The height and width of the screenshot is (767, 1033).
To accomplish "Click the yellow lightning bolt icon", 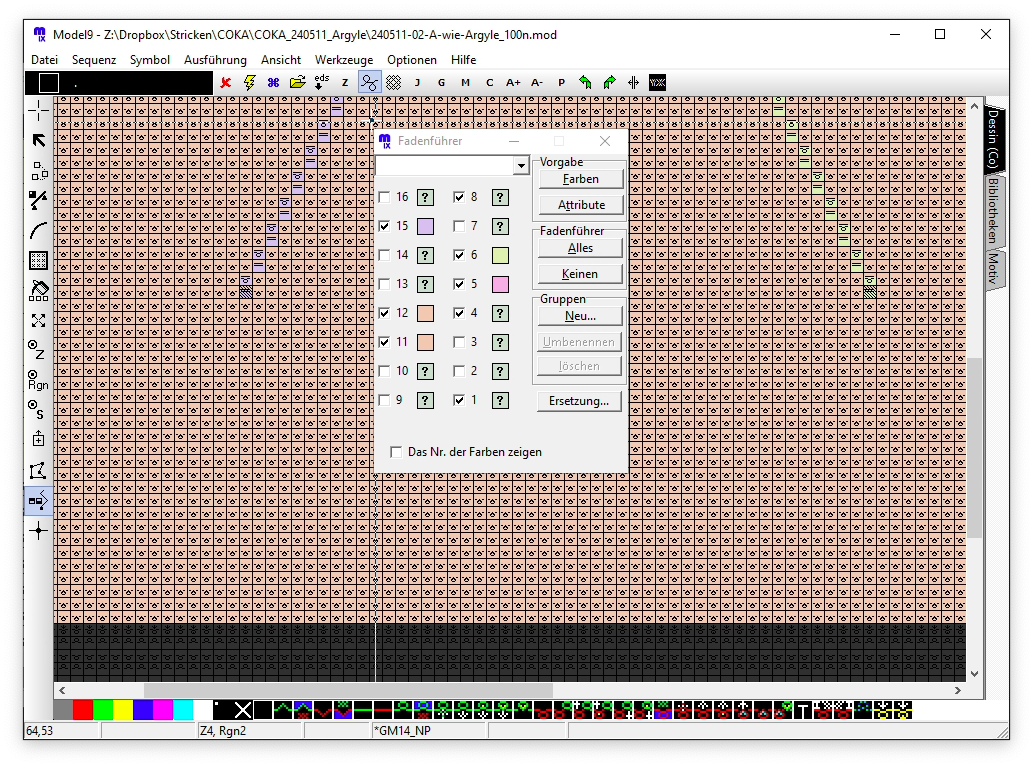I will point(250,83).
